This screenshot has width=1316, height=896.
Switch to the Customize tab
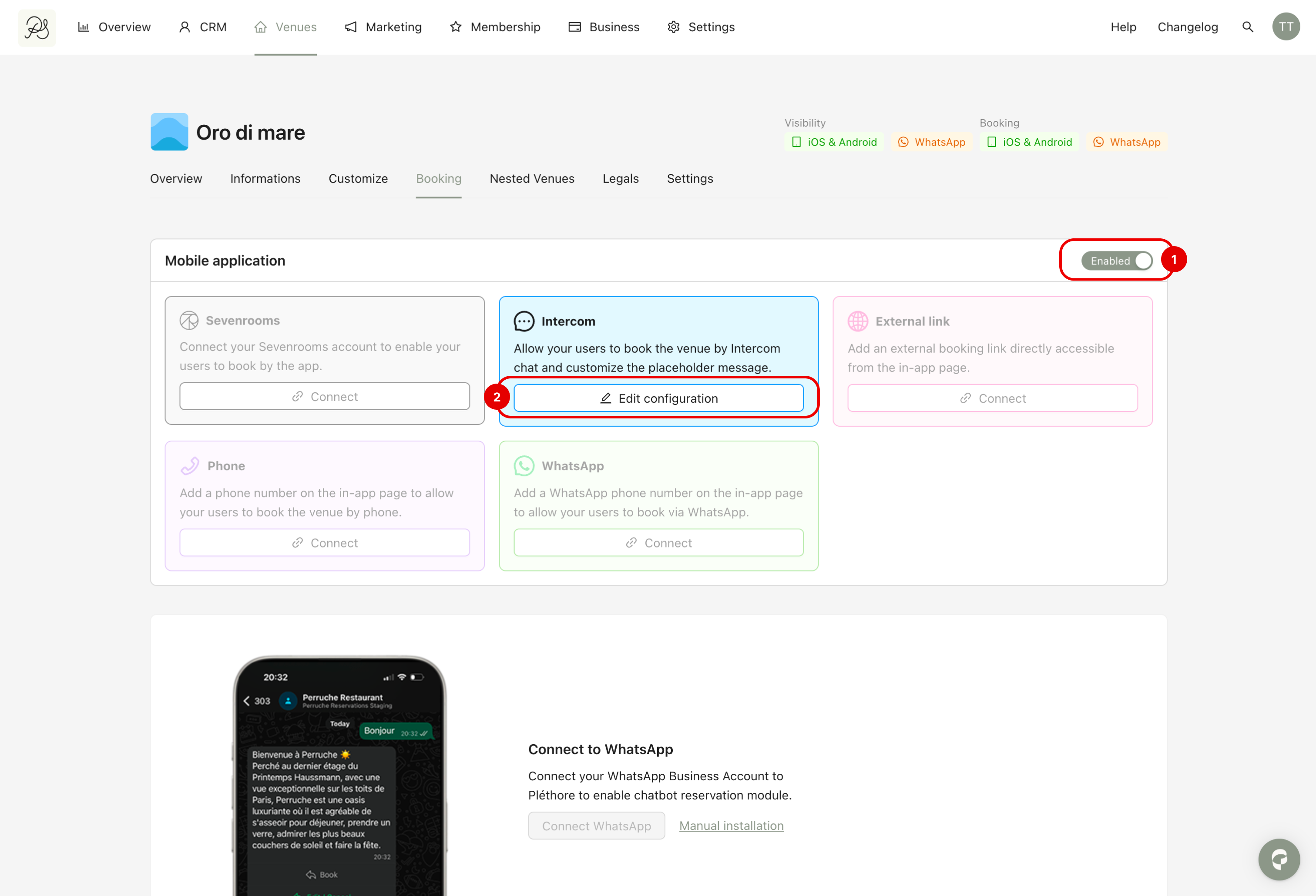tap(358, 179)
